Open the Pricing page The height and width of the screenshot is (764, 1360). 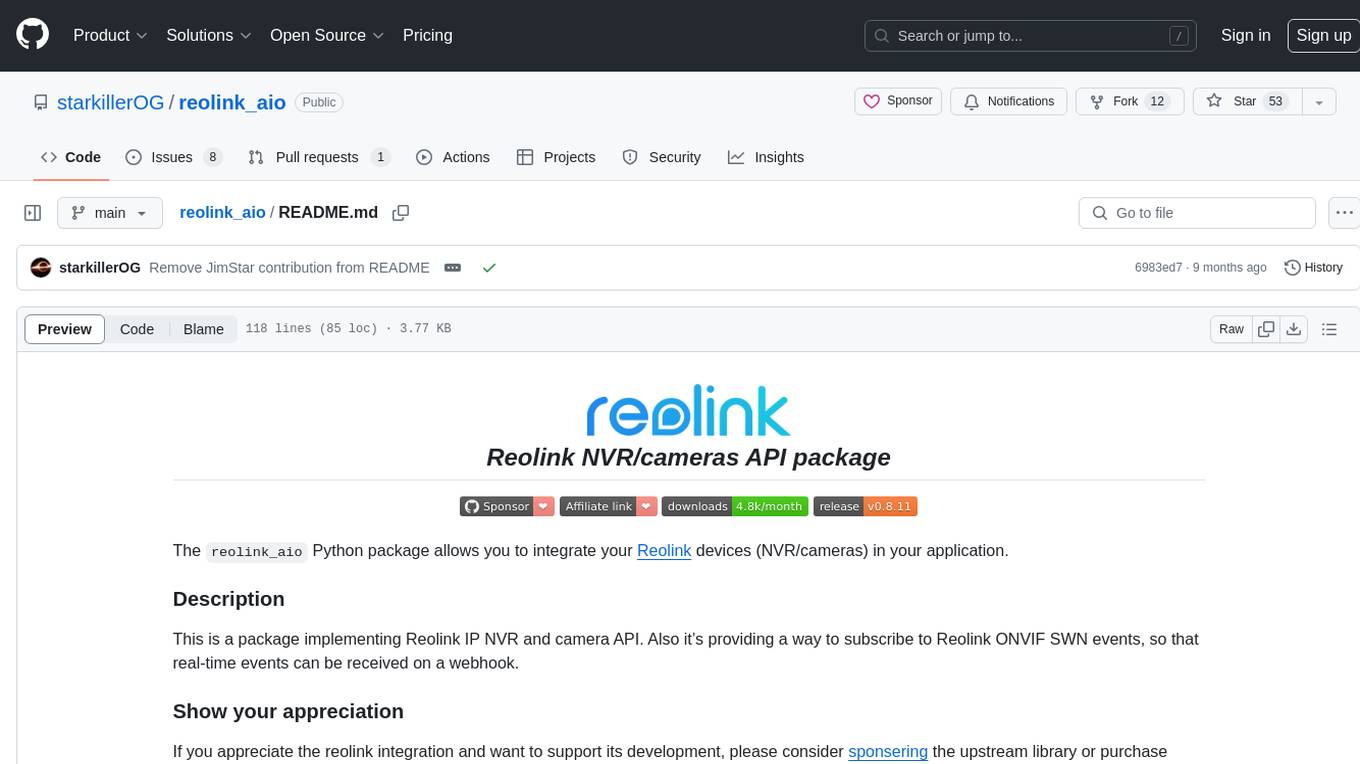point(427,35)
